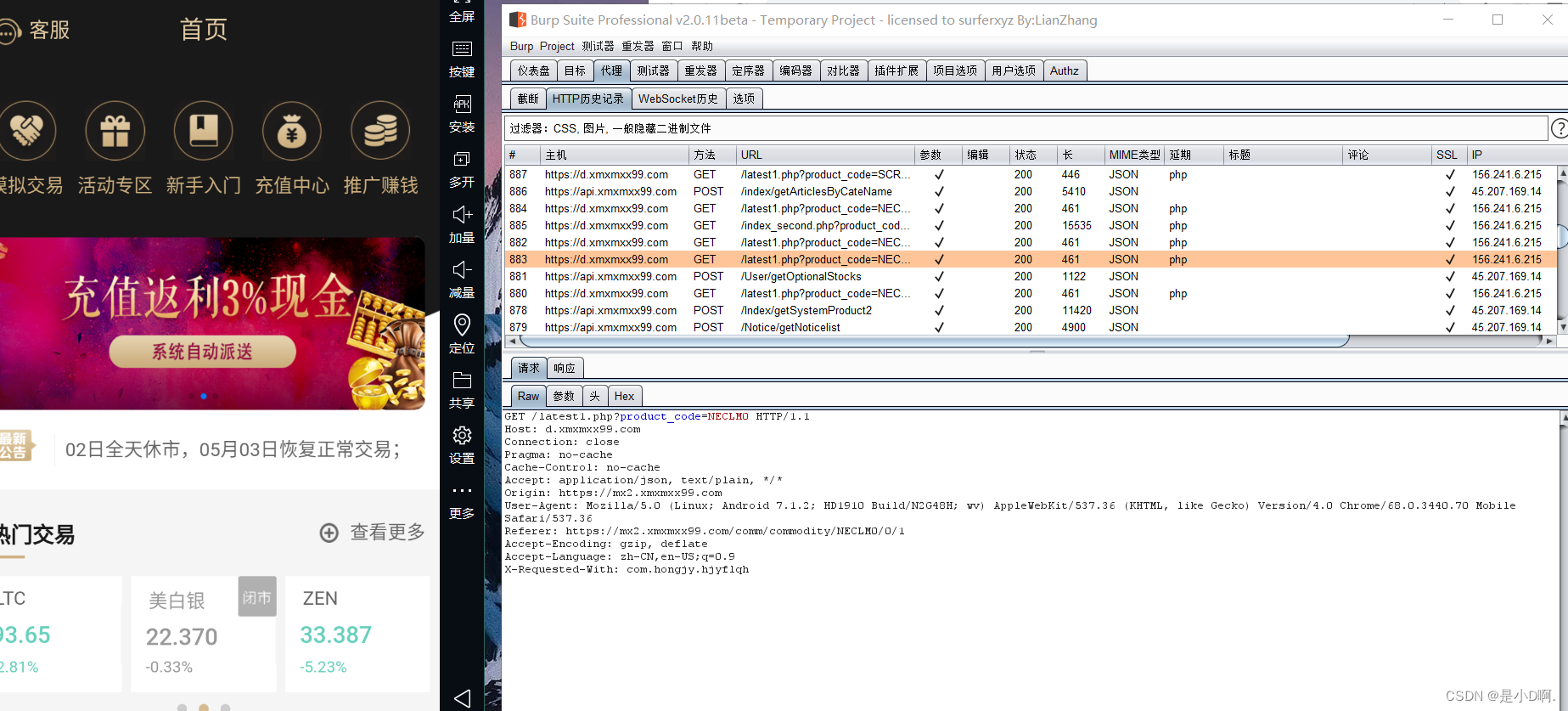Select history row 886 getArticlesByCateName
The image size is (1568, 711).
(x=1031, y=191)
